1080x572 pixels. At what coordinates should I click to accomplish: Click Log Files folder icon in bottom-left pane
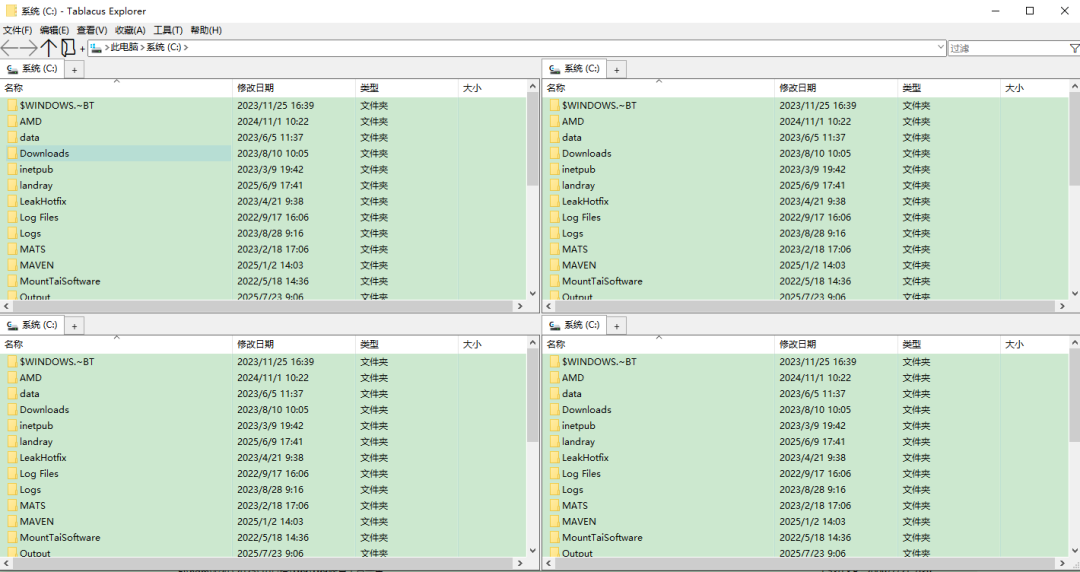(12, 473)
